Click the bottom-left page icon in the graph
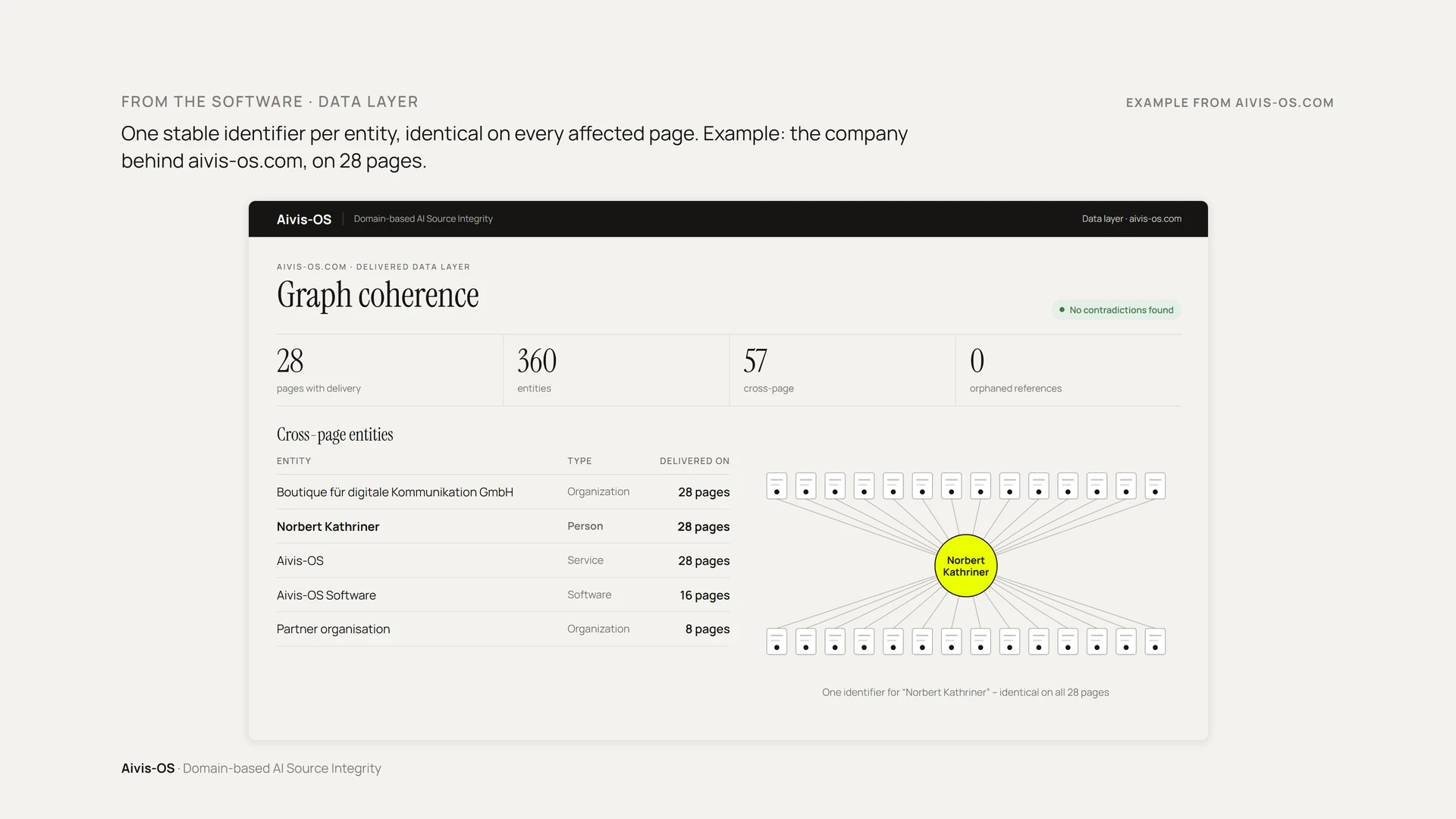Screen dimensions: 1456x819 click(x=777, y=642)
